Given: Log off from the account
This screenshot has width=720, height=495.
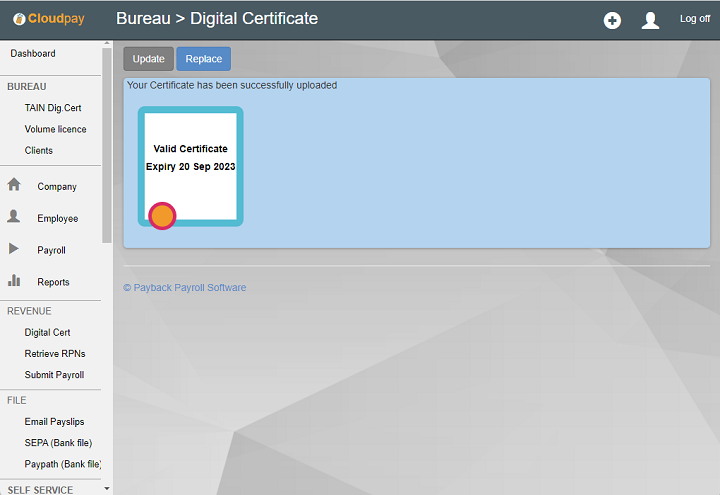Looking at the screenshot, I should click(x=694, y=19).
